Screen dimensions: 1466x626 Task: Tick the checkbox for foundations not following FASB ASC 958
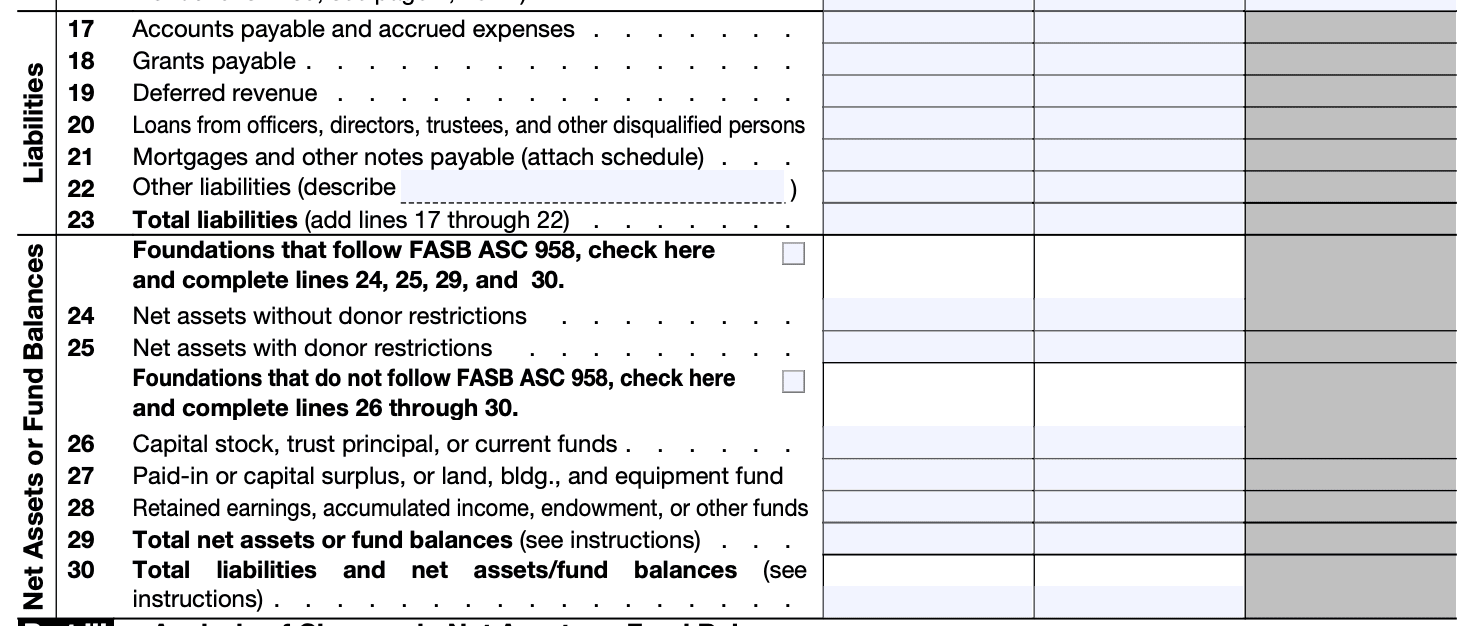[793, 382]
